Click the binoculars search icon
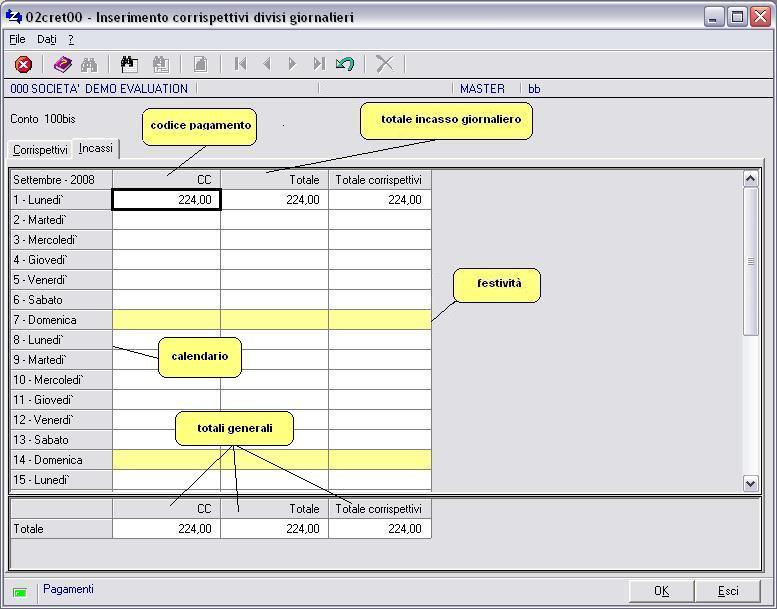The image size is (777, 609). (89, 64)
